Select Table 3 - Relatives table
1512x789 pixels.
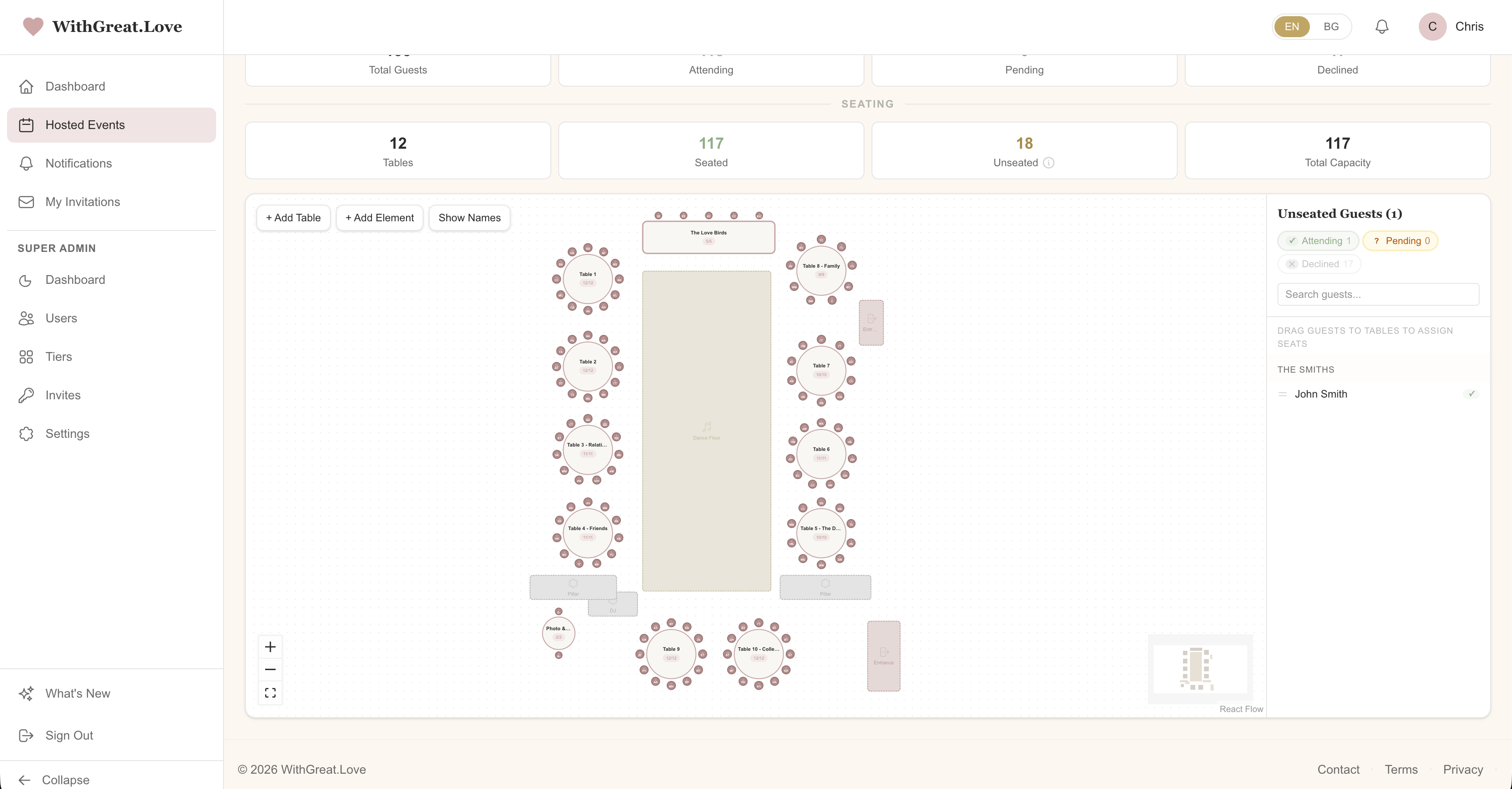coord(588,449)
